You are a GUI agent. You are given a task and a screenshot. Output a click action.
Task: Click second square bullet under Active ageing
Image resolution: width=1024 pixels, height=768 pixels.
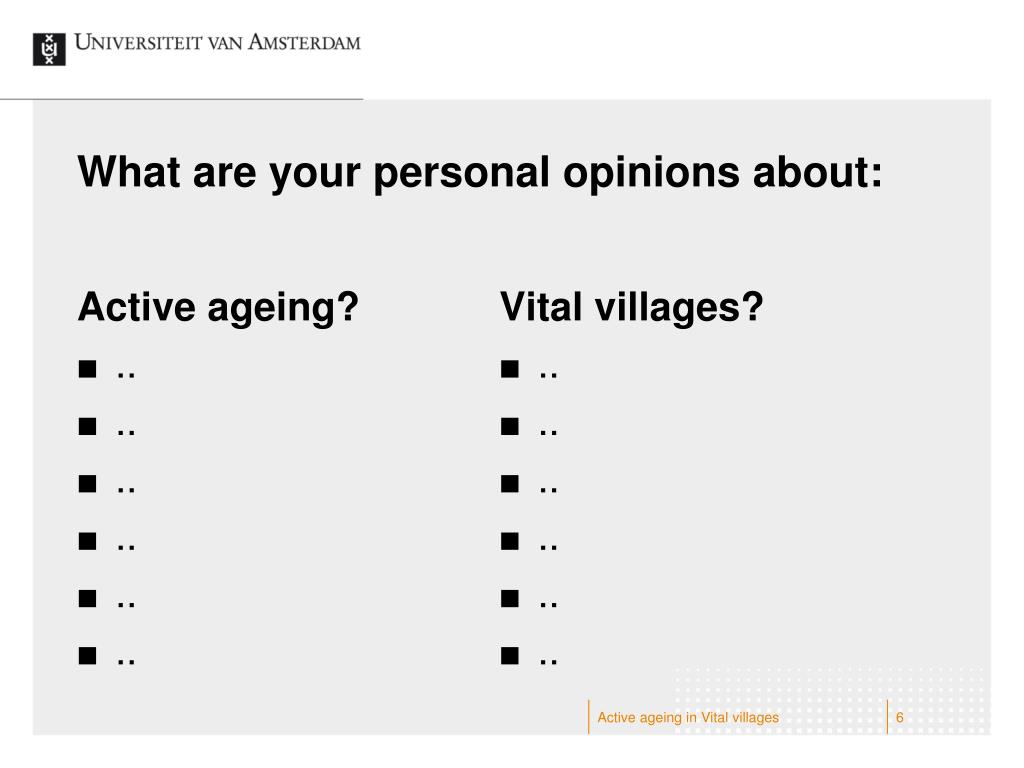coord(88,426)
